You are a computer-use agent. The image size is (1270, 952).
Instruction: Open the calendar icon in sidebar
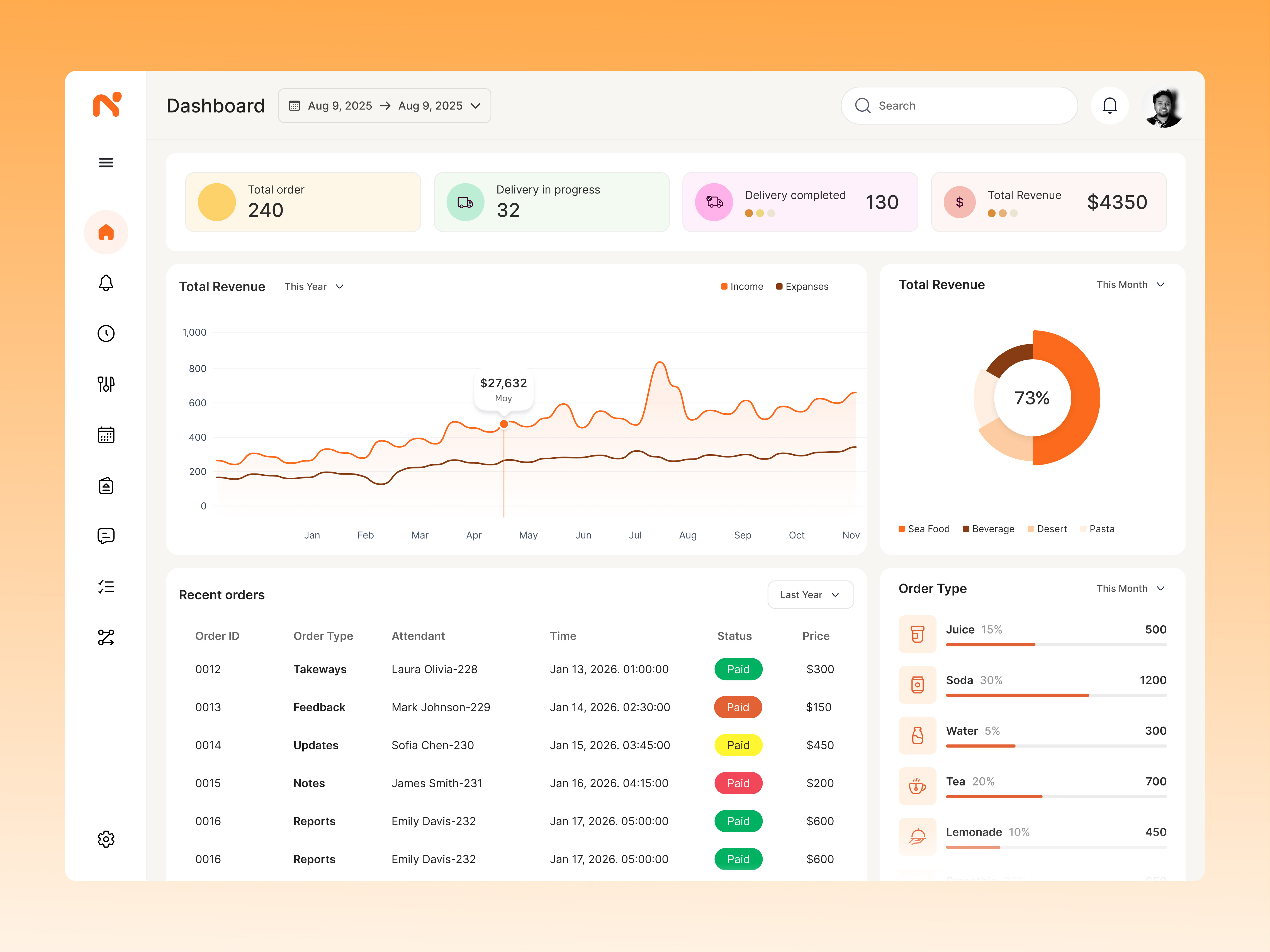pyautogui.click(x=106, y=435)
